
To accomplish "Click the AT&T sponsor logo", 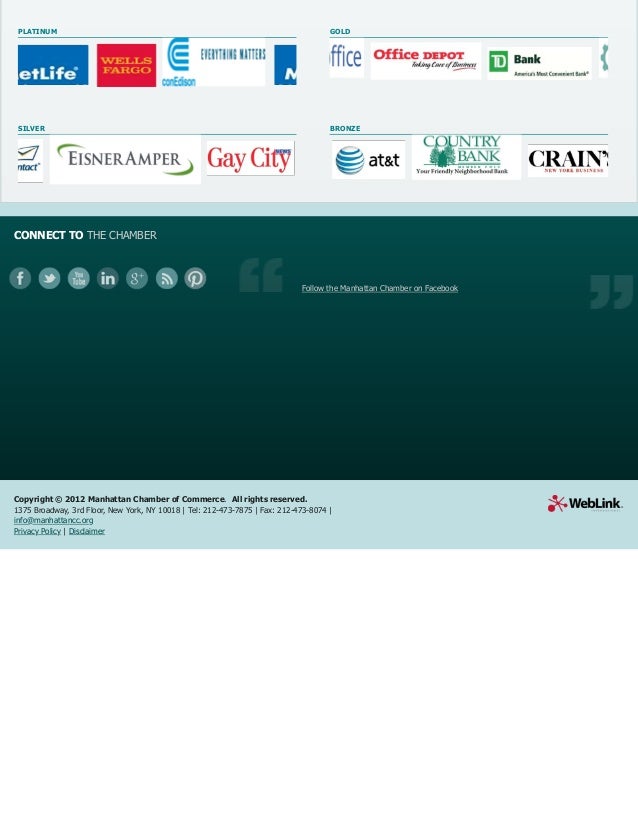I will (x=368, y=160).
